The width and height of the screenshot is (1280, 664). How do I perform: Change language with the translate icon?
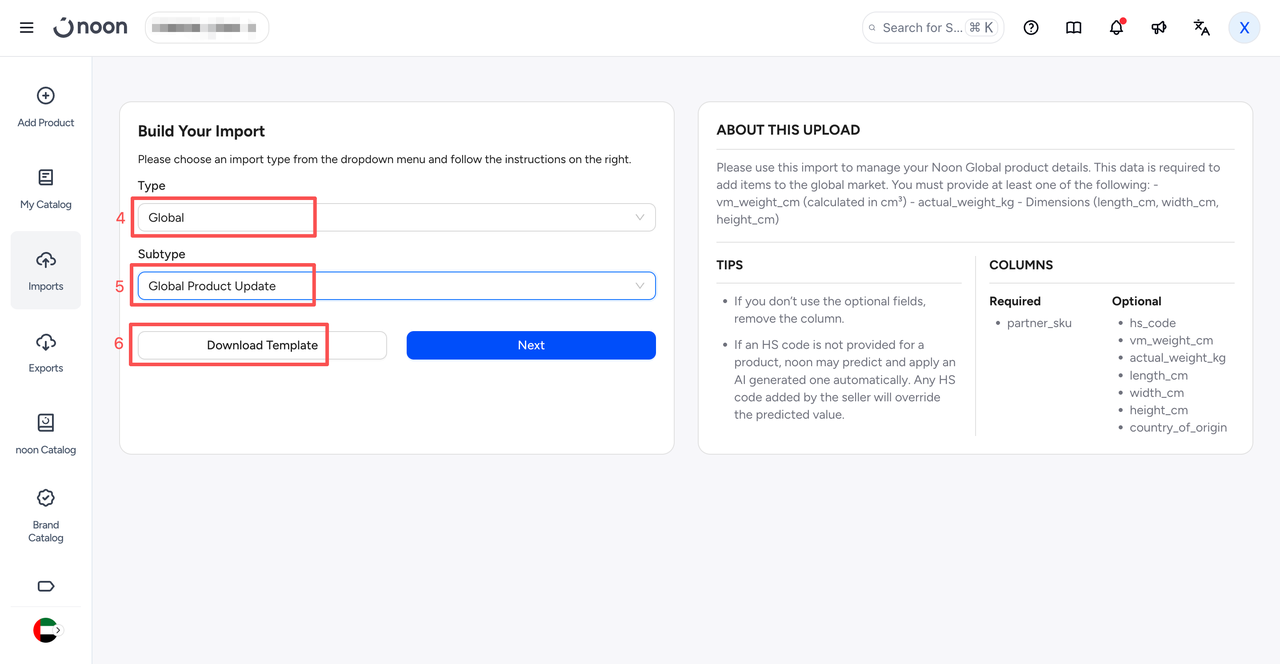coord(1202,28)
